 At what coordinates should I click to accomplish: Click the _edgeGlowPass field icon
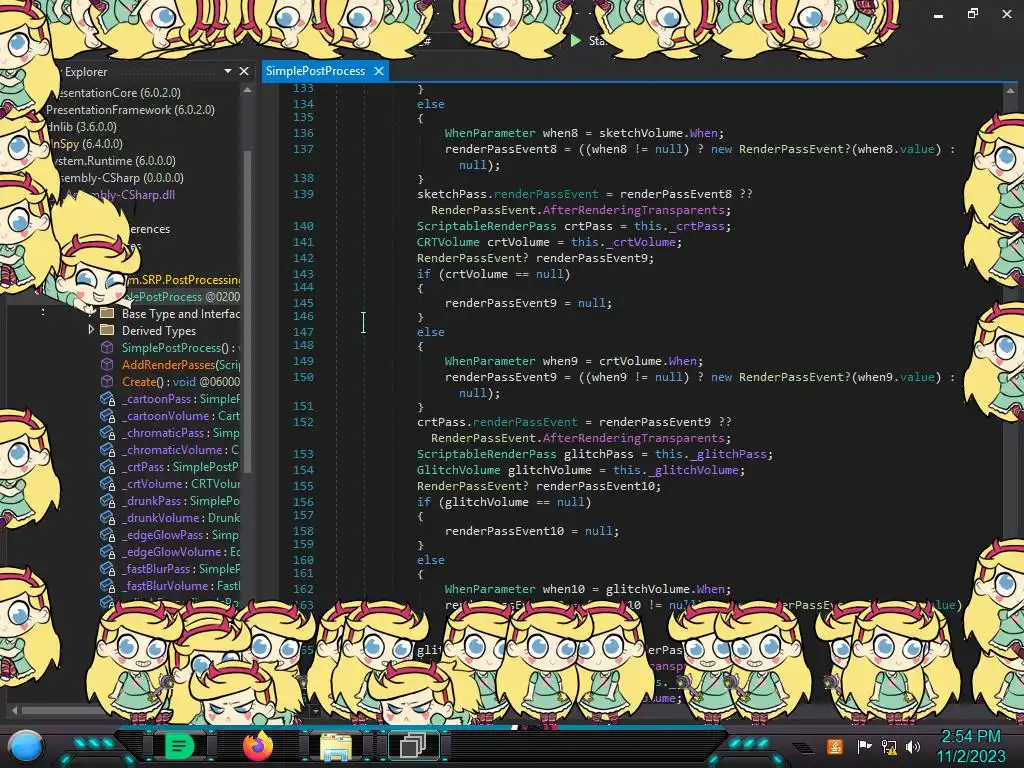tap(107, 534)
